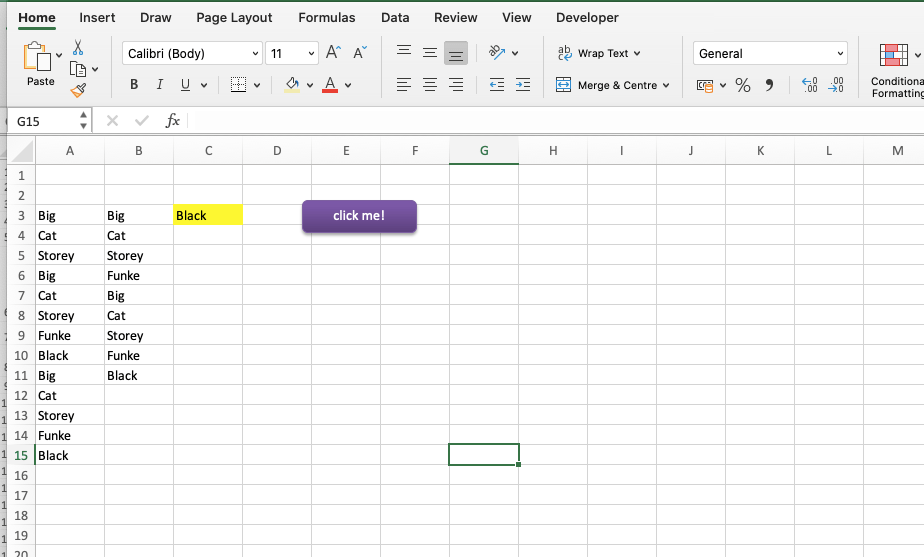
Task: Select the Format Painter brush icon
Action: coord(78,90)
